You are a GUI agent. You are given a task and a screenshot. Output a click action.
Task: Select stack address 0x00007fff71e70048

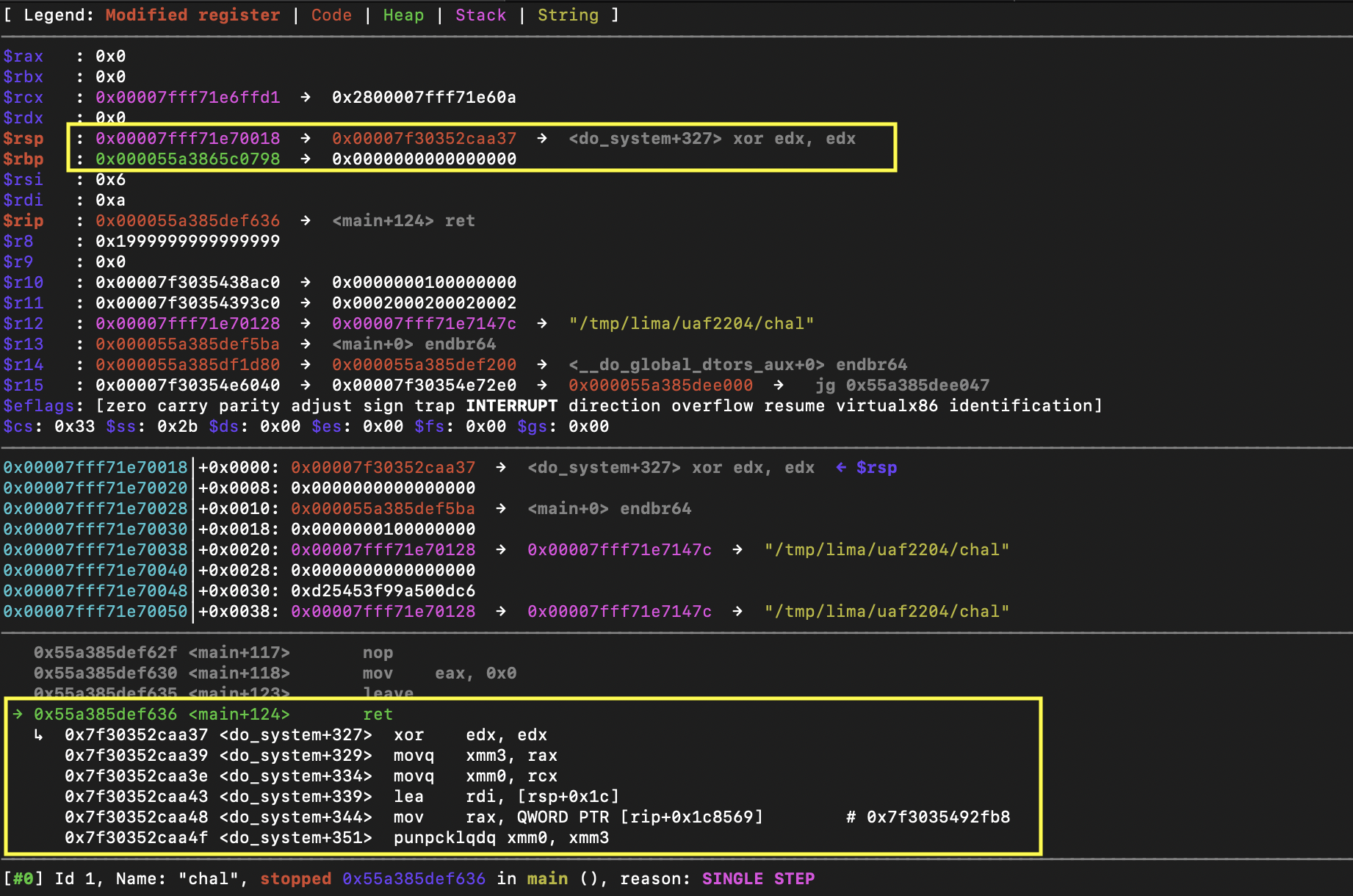[95, 591]
